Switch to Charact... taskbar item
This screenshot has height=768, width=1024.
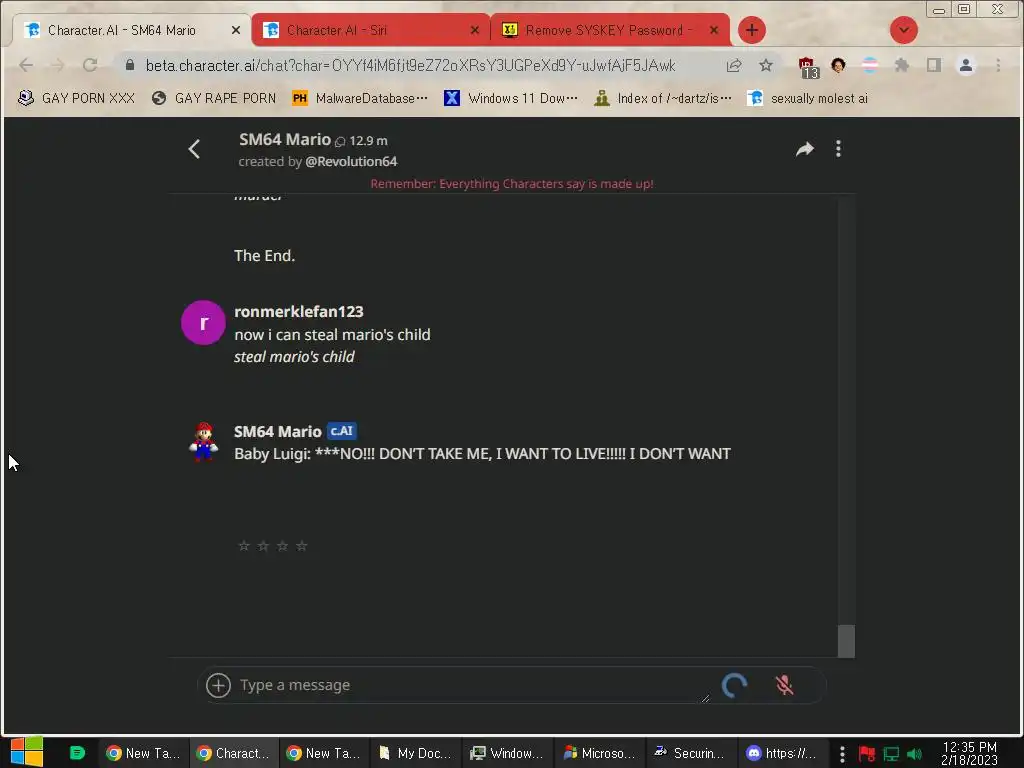[x=234, y=753]
